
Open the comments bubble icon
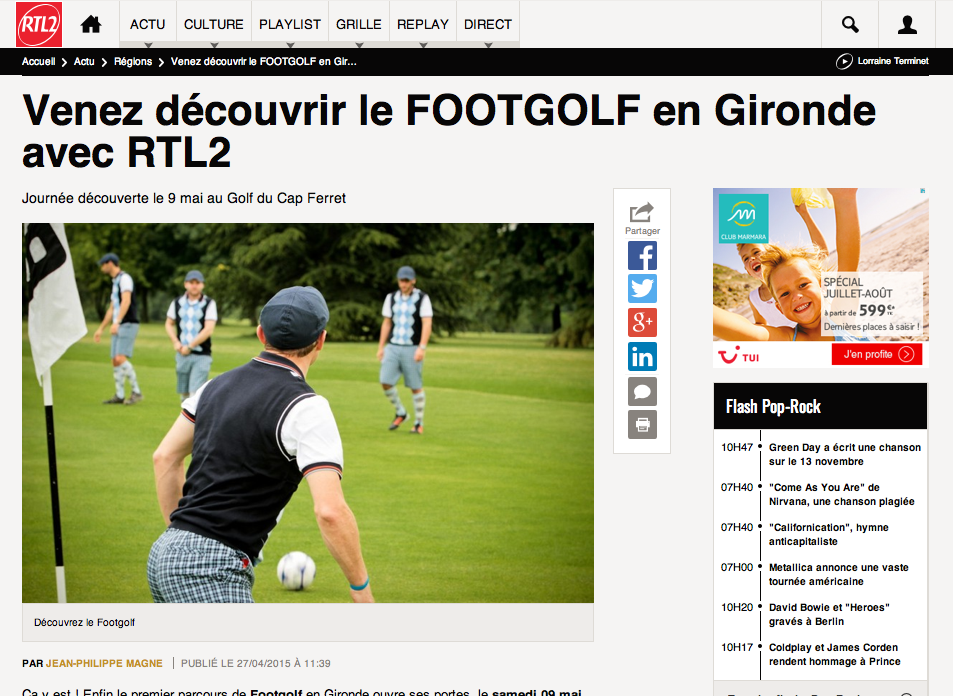click(x=642, y=391)
